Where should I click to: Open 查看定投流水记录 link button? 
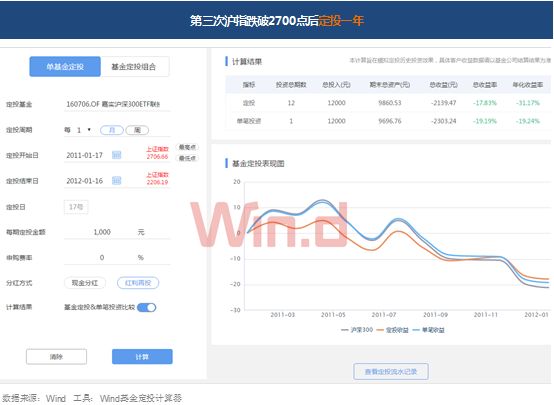tap(391, 371)
